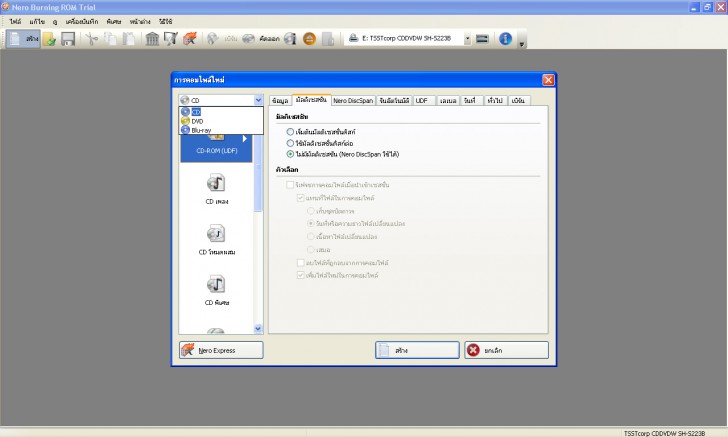
Task: Click the Disc Info toolbar icon
Action: click(x=291, y=39)
